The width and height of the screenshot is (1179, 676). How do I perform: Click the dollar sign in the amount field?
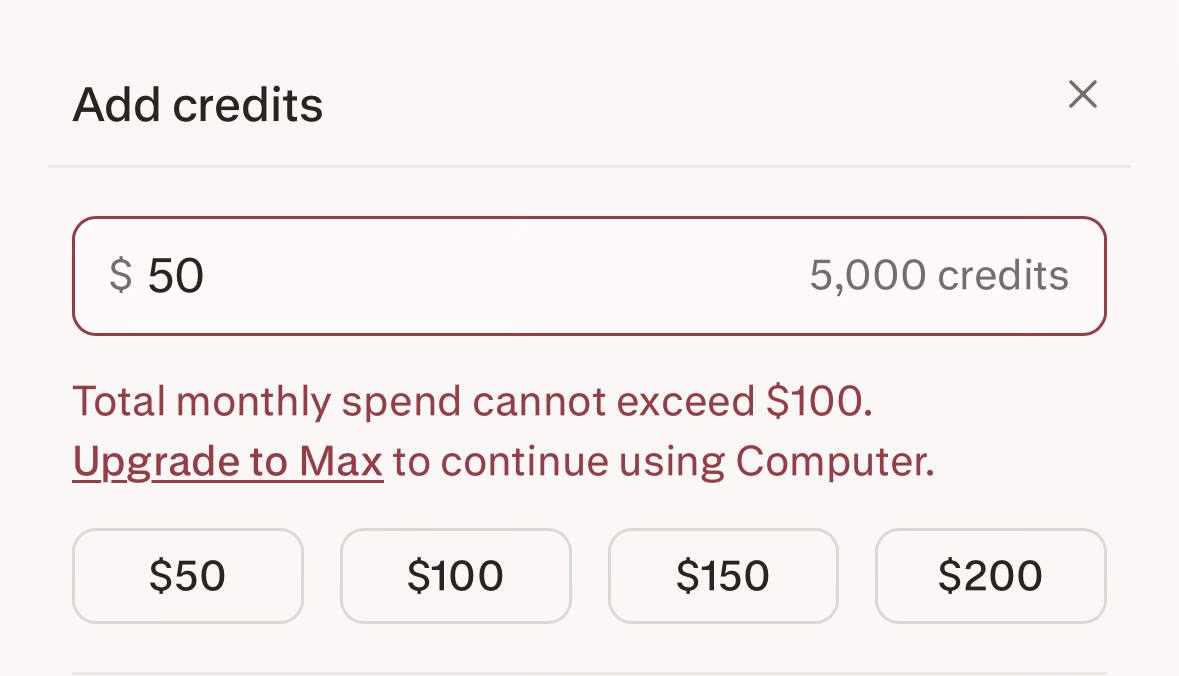tap(120, 275)
